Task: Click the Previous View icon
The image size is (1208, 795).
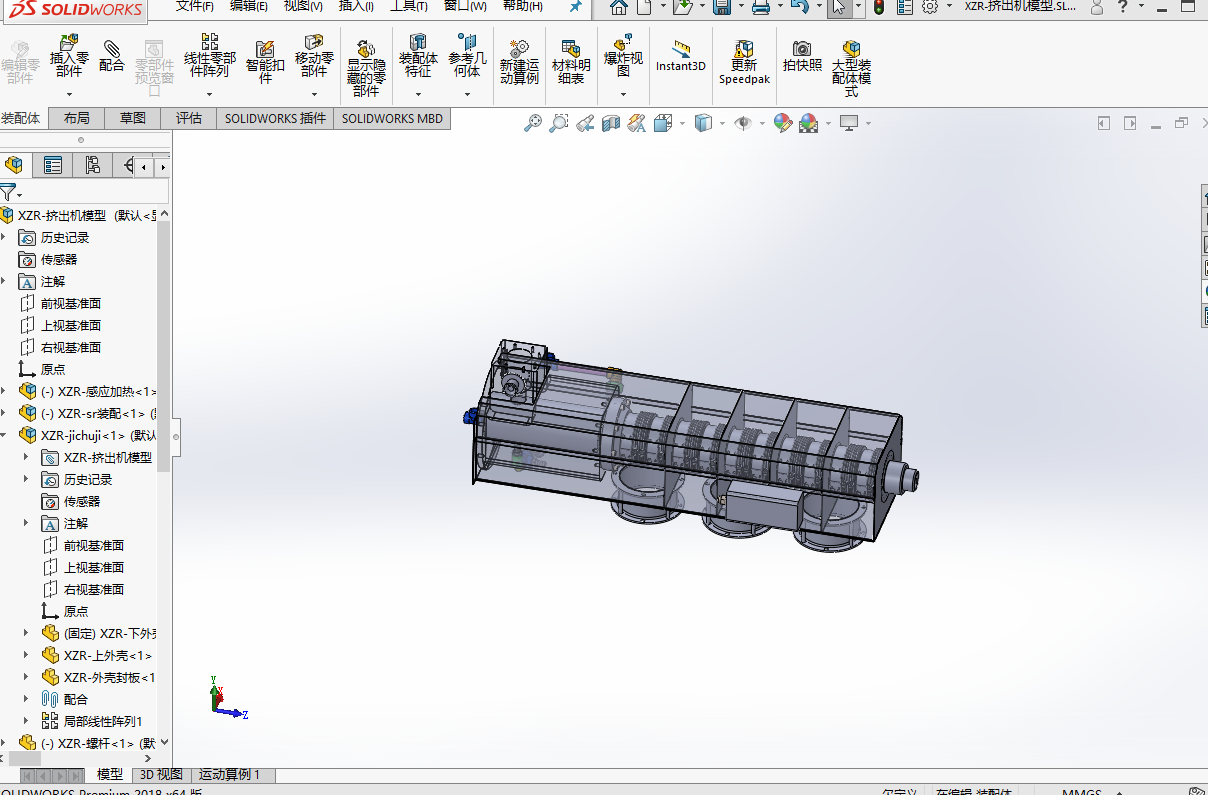Action: [x=585, y=123]
